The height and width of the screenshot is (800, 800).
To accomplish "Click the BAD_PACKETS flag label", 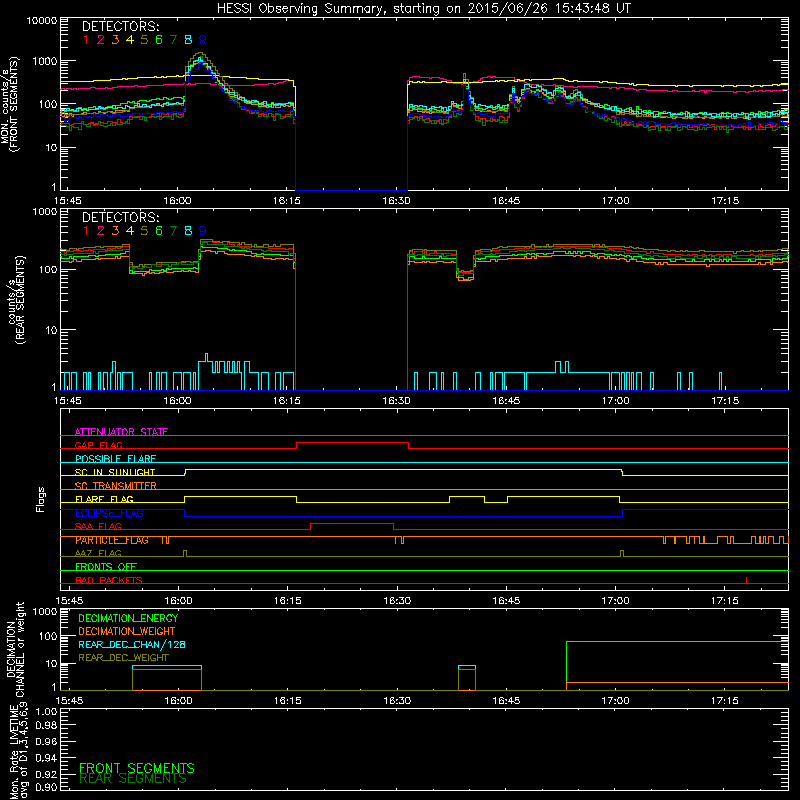I will [x=109, y=580].
